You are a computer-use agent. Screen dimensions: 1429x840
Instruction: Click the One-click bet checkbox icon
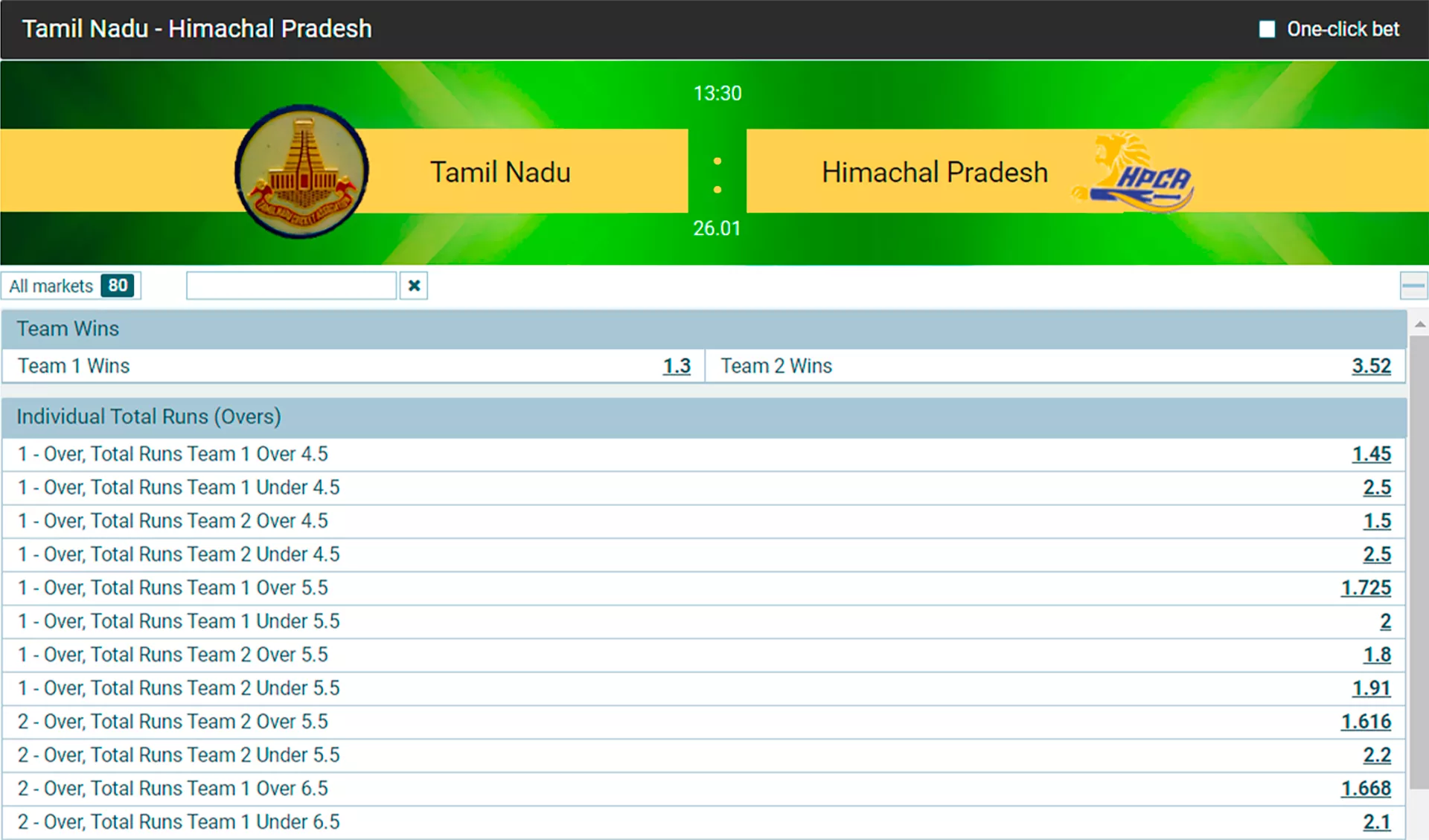[1268, 29]
